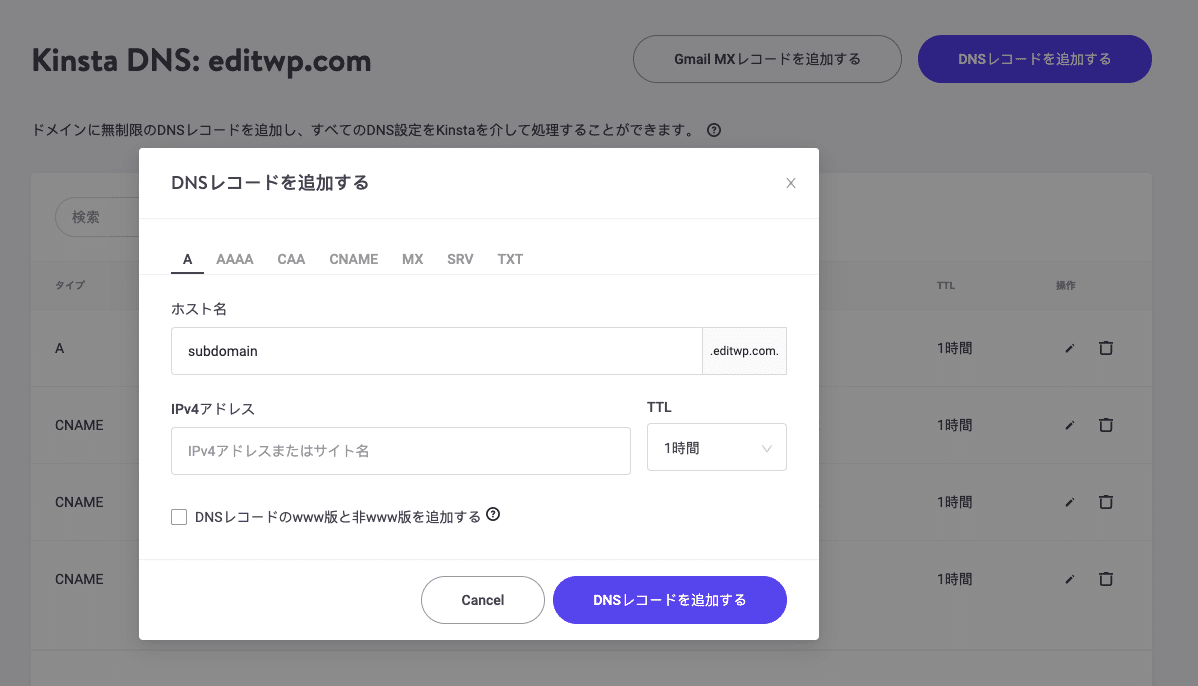Image resolution: width=1198 pixels, height=686 pixels.
Task: Click the edit pencil on the first CNAME record
Action: point(1069,425)
